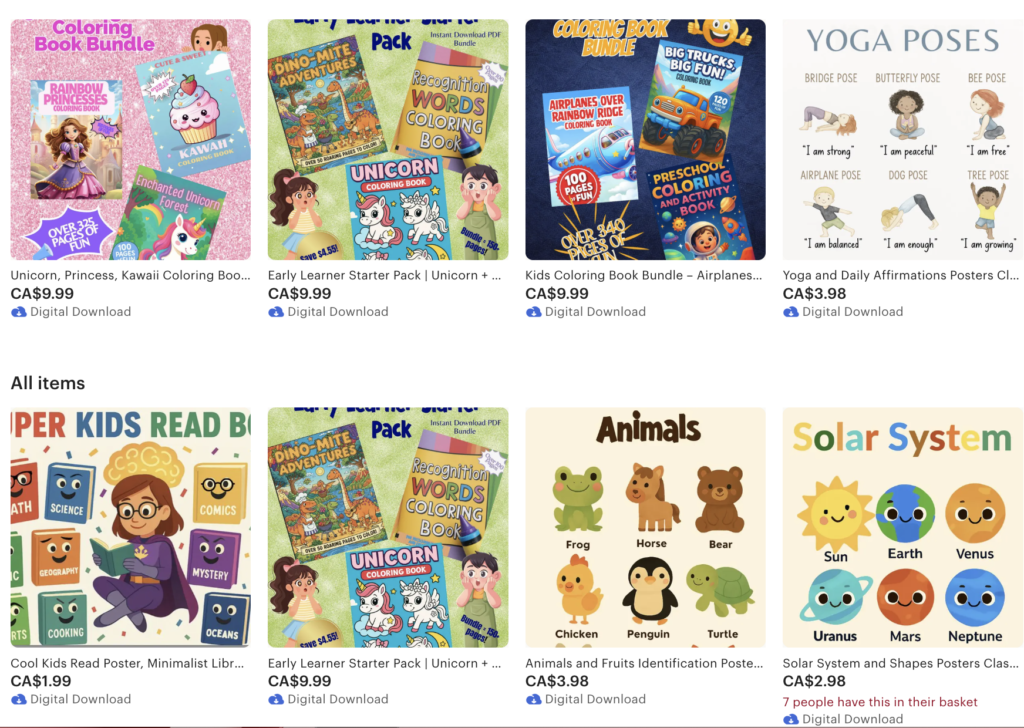Screen dimensions: 1024x728
Task: Open the Animals poster thumbnail
Action: (645, 528)
